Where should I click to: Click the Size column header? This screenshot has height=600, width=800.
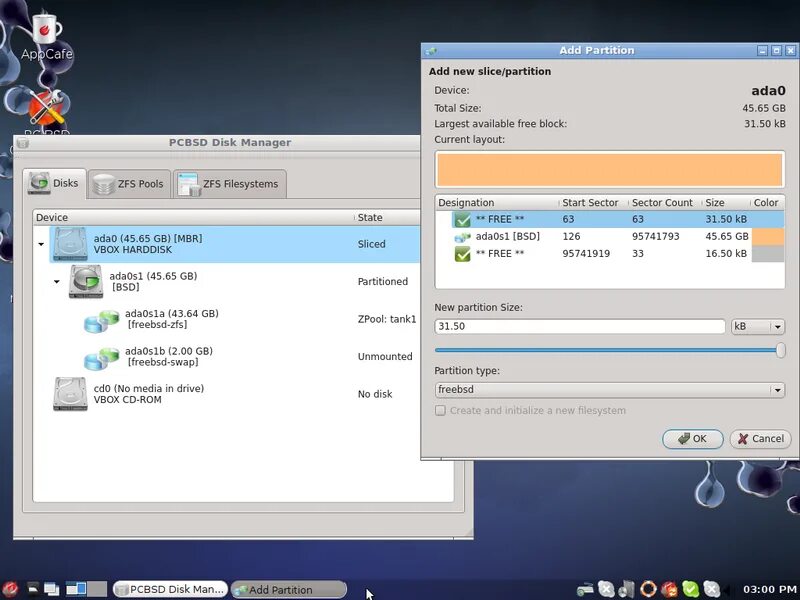tap(727, 203)
